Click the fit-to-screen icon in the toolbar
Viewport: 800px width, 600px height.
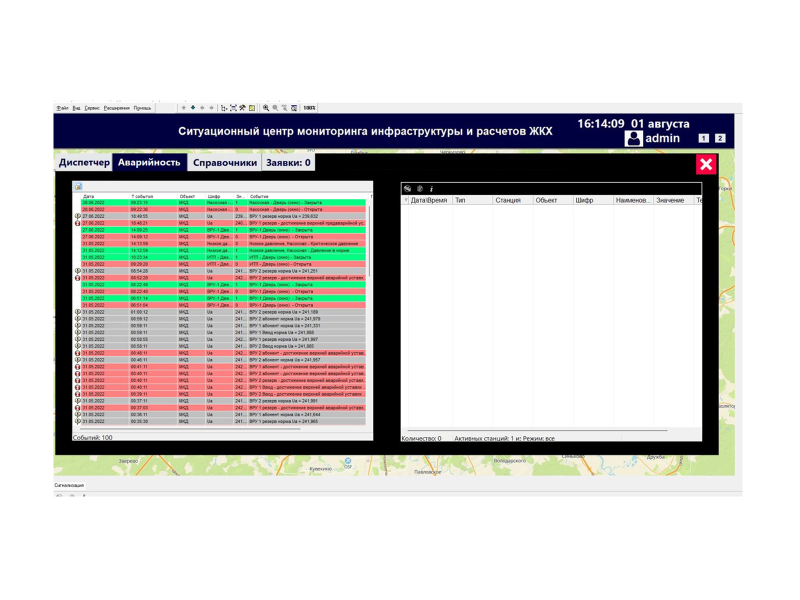[x=233, y=108]
